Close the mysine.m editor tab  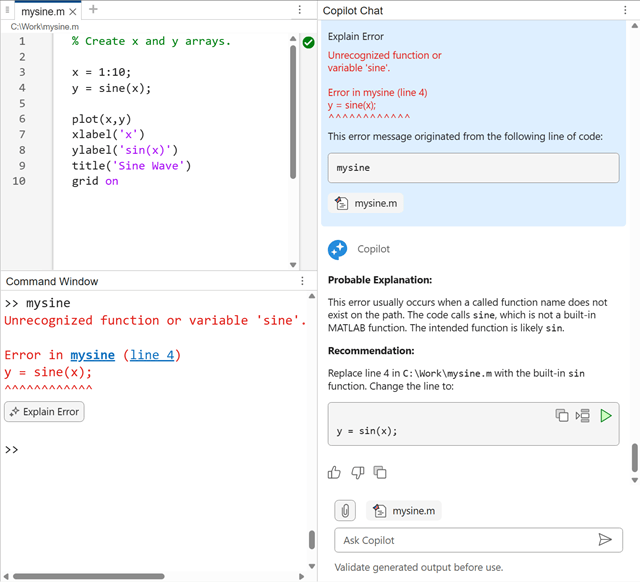(x=73, y=12)
